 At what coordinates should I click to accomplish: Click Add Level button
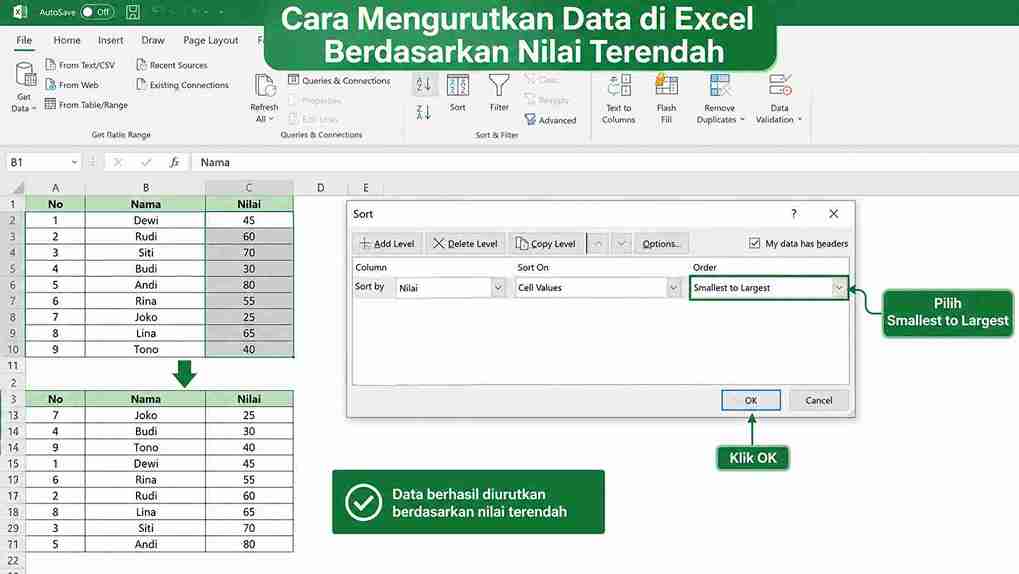click(x=387, y=243)
